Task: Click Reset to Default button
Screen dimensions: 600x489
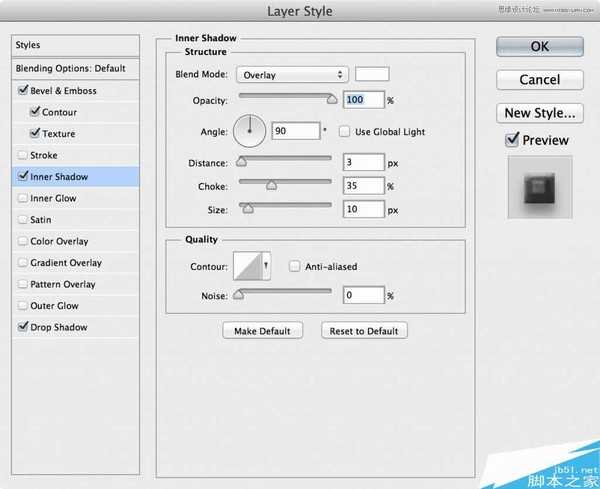Action: (364, 331)
